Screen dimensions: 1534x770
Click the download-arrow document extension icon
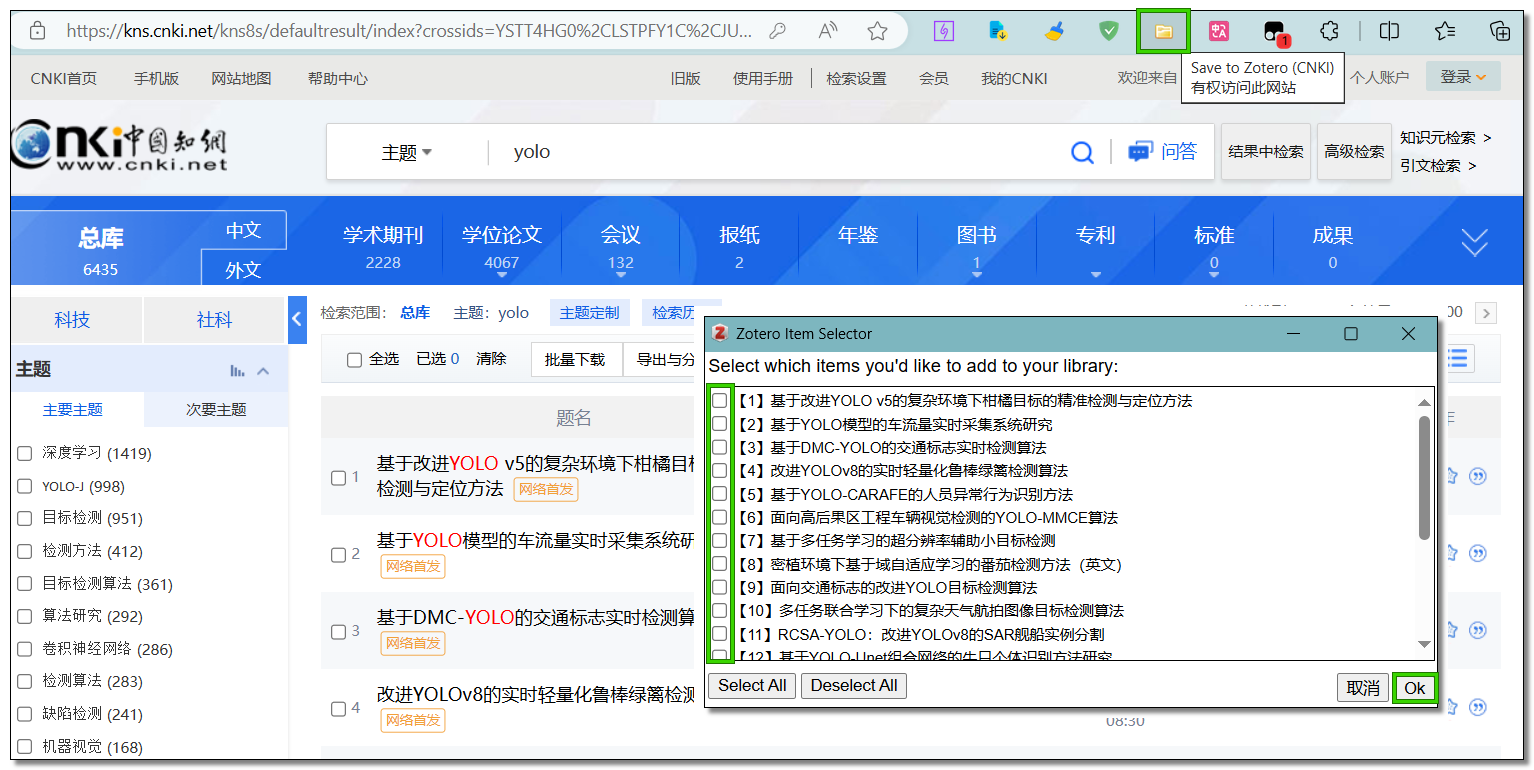click(998, 31)
